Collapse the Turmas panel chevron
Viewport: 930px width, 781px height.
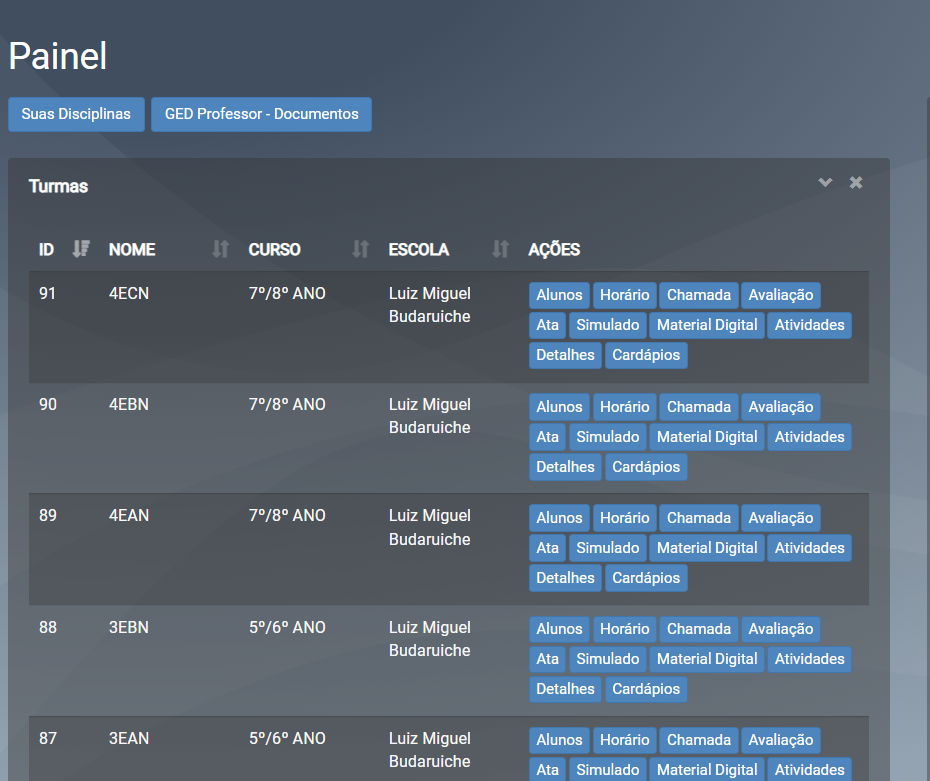click(x=825, y=182)
